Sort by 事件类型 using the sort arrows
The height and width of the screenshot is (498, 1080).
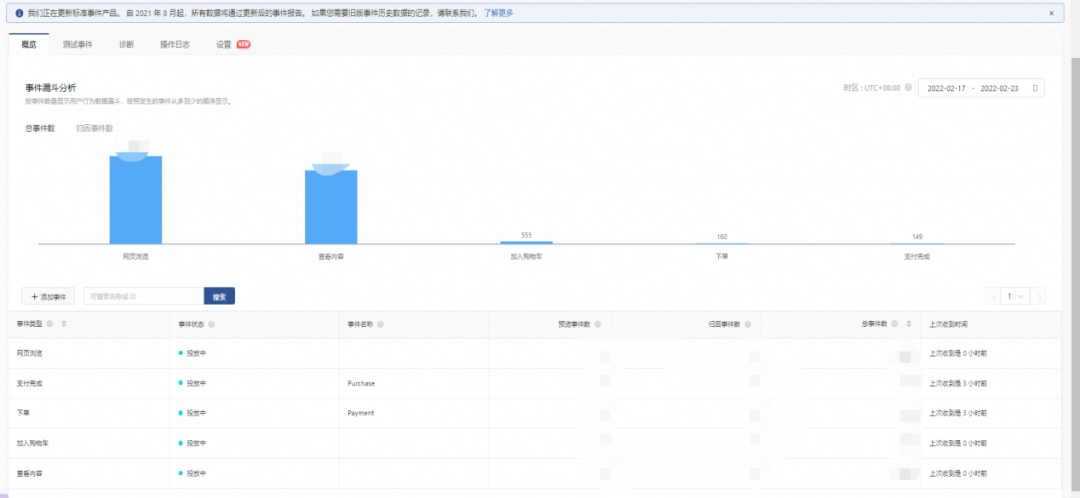63,324
